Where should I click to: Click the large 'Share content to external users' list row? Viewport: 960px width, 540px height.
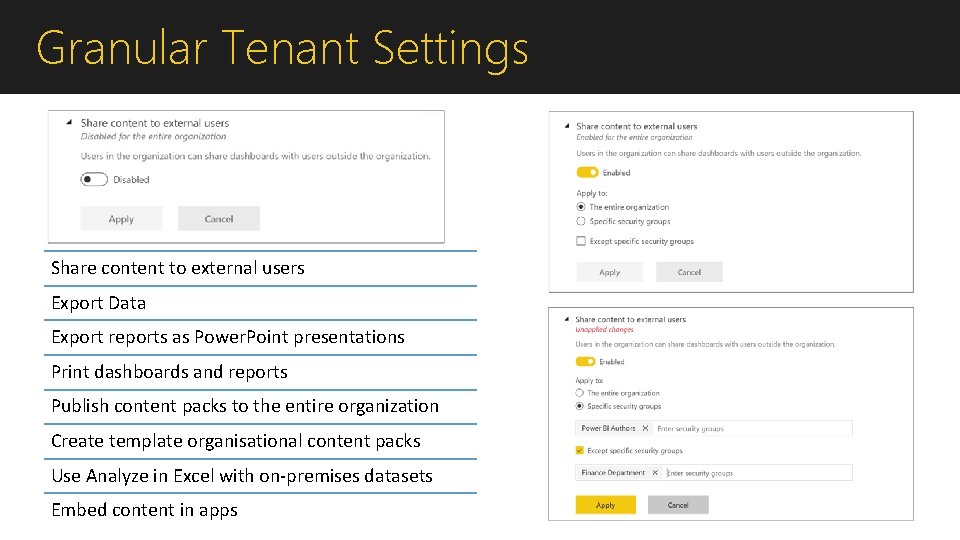pyautogui.click(x=260, y=268)
